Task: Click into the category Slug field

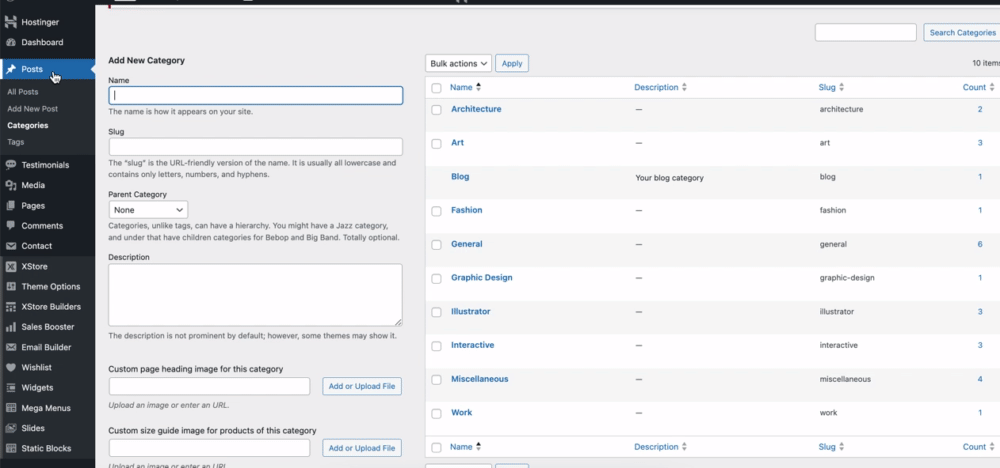Action: point(255,146)
